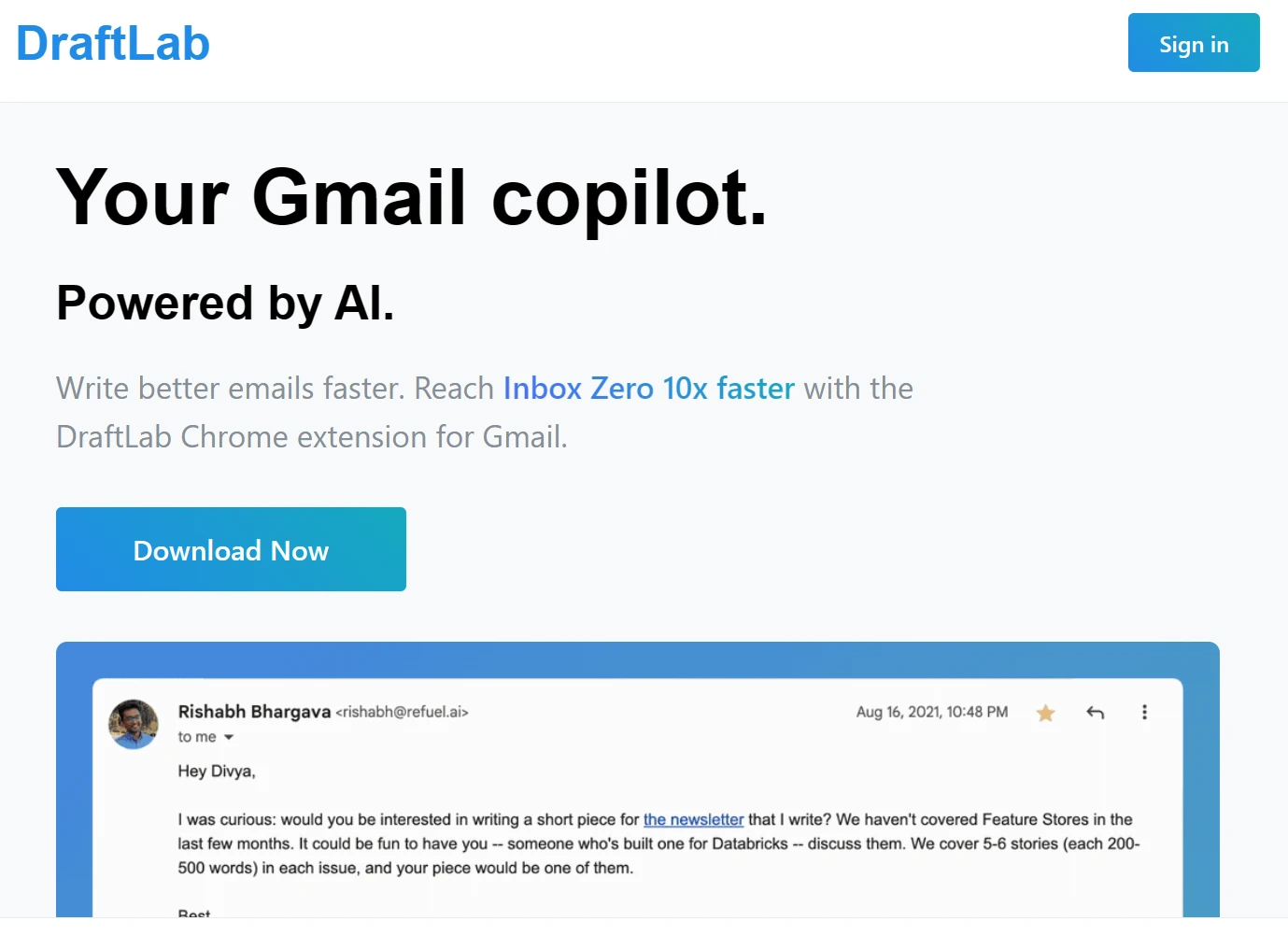Viewport: 1288px width, 935px height.
Task: Click the "Powered by AI." subheading
Action: [x=225, y=304]
